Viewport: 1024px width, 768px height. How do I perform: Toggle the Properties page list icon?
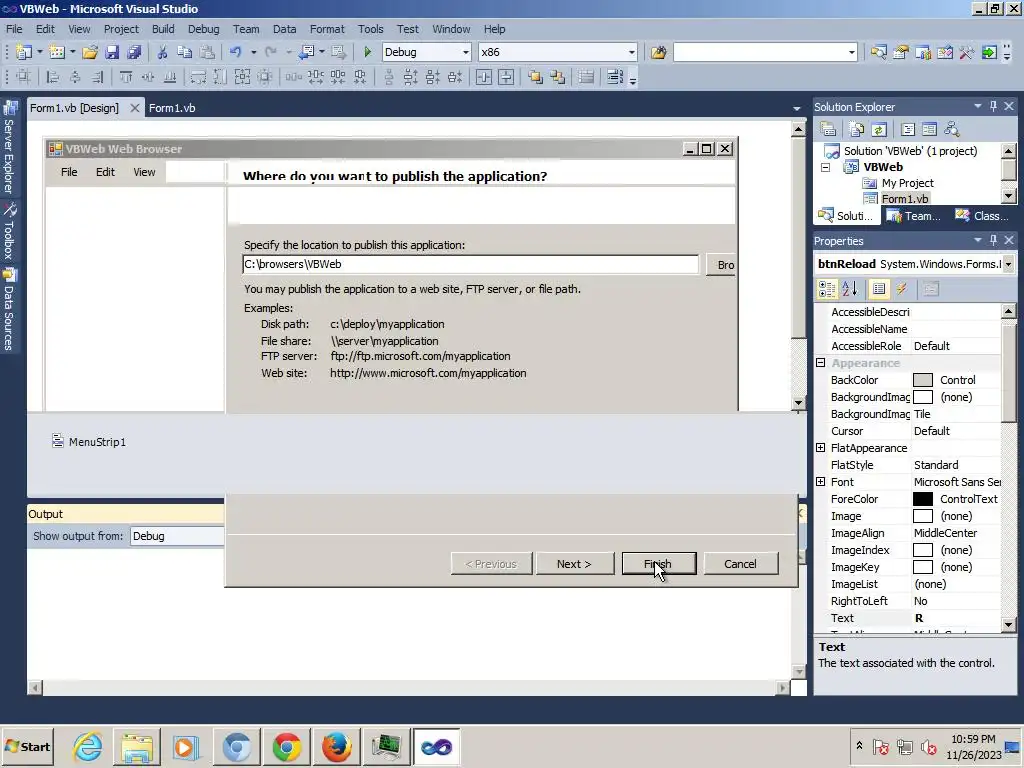[879, 289]
